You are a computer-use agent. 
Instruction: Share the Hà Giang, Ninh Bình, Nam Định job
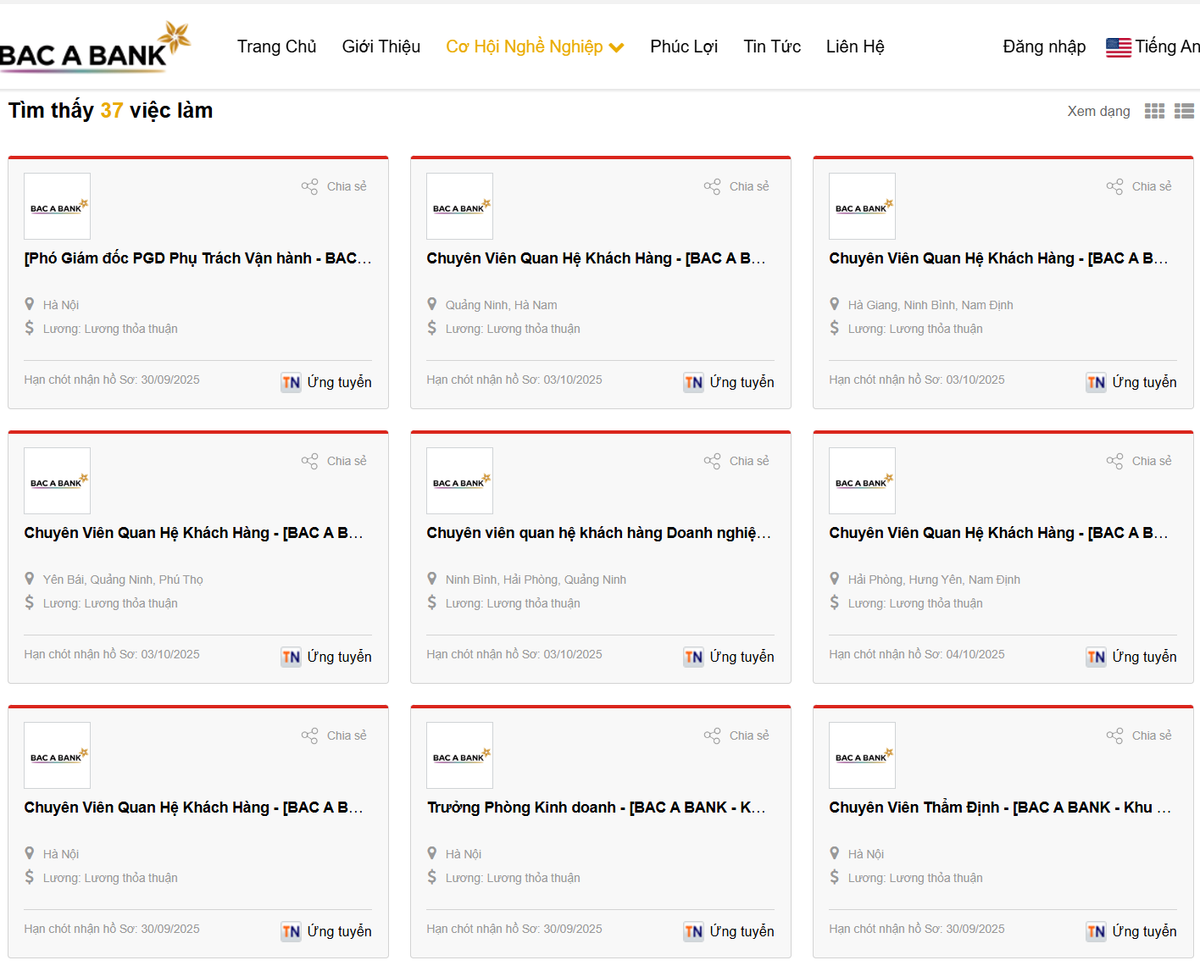[1140, 186]
